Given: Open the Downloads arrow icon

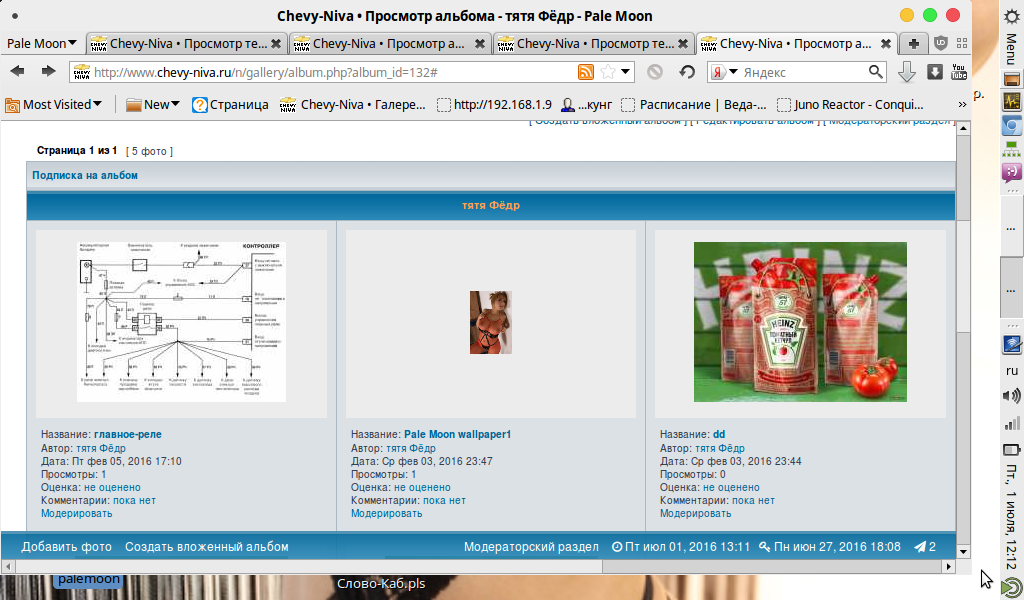Looking at the screenshot, I should 907,72.
